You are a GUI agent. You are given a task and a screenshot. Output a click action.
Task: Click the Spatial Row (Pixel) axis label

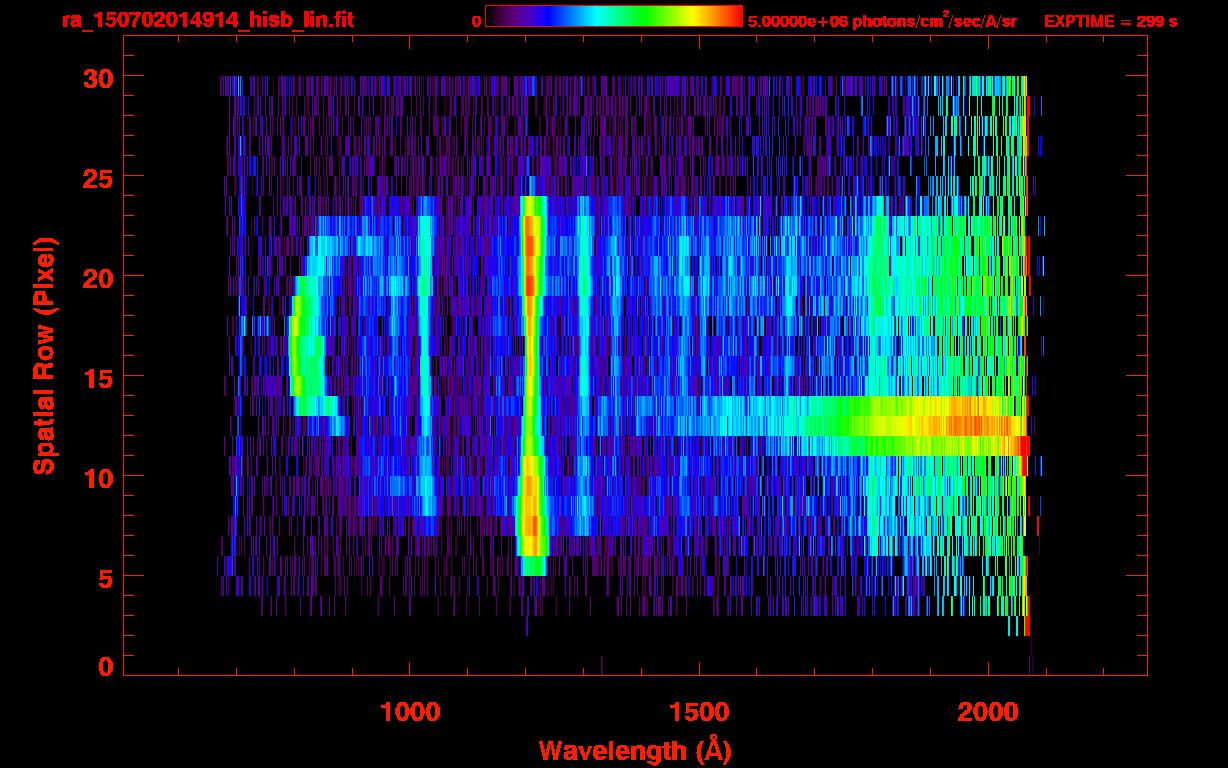(x=43, y=356)
